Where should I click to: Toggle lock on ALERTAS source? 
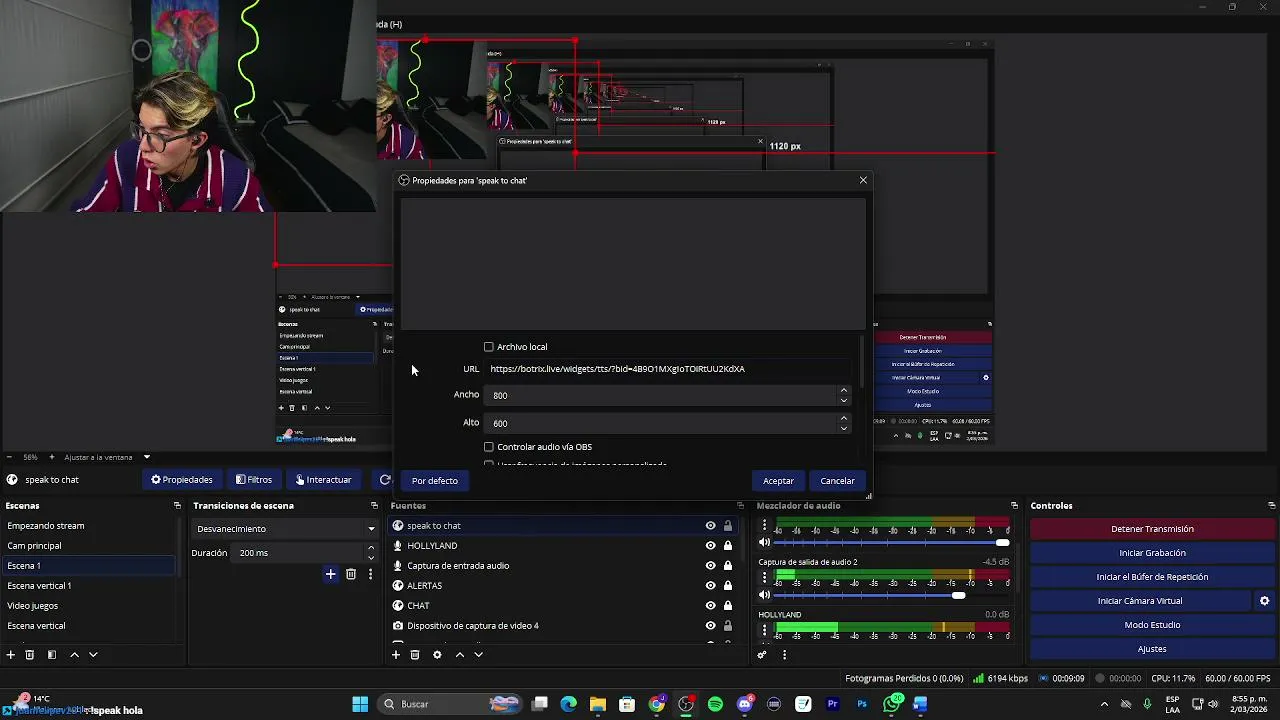[x=728, y=586]
